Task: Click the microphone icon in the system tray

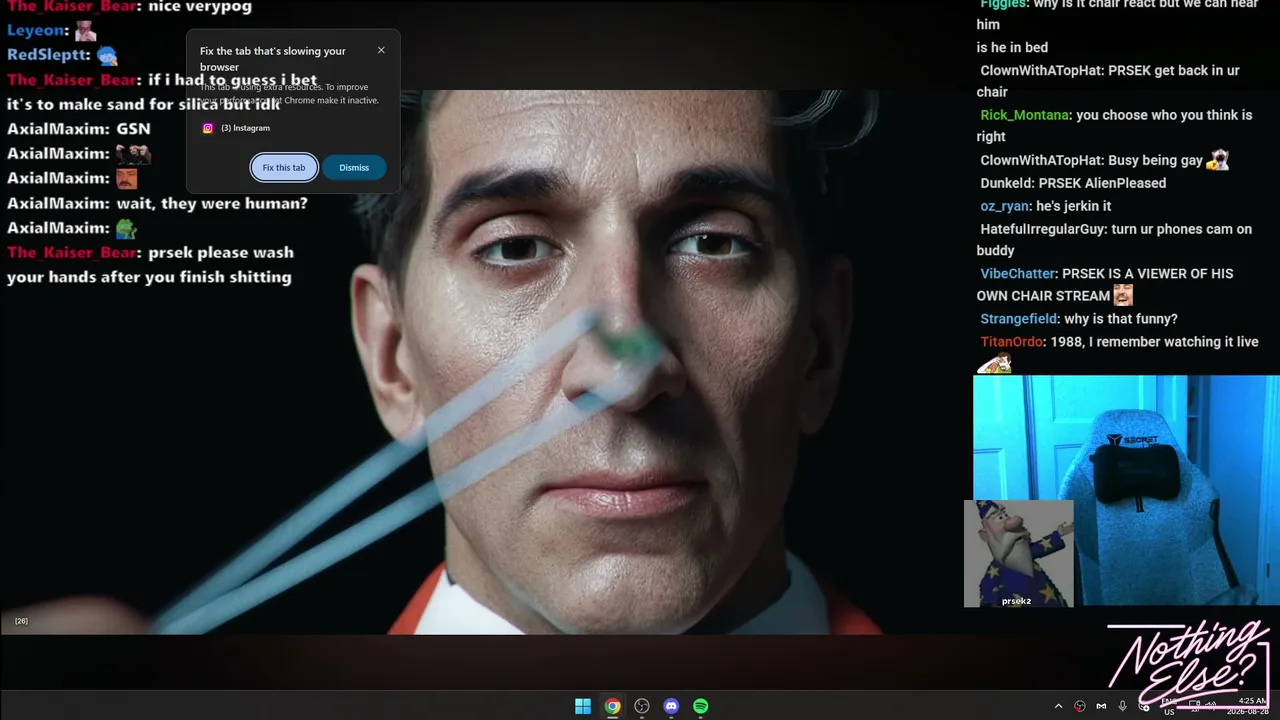Action: (1123, 706)
